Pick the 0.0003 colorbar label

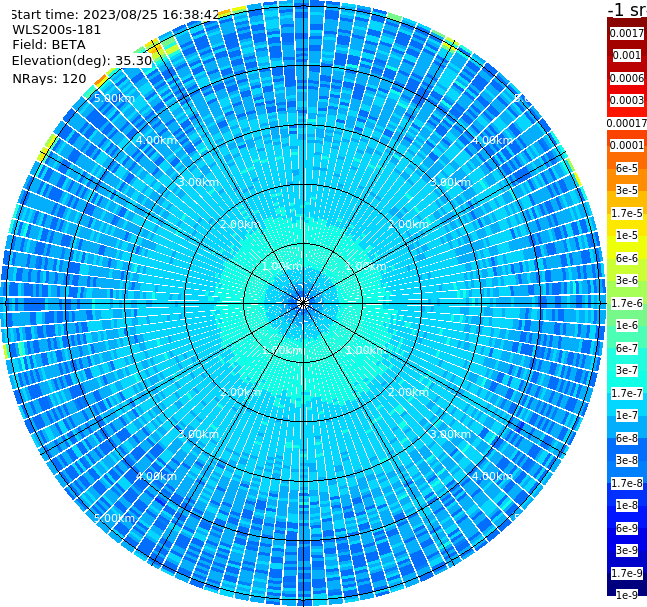pos(627,100)
